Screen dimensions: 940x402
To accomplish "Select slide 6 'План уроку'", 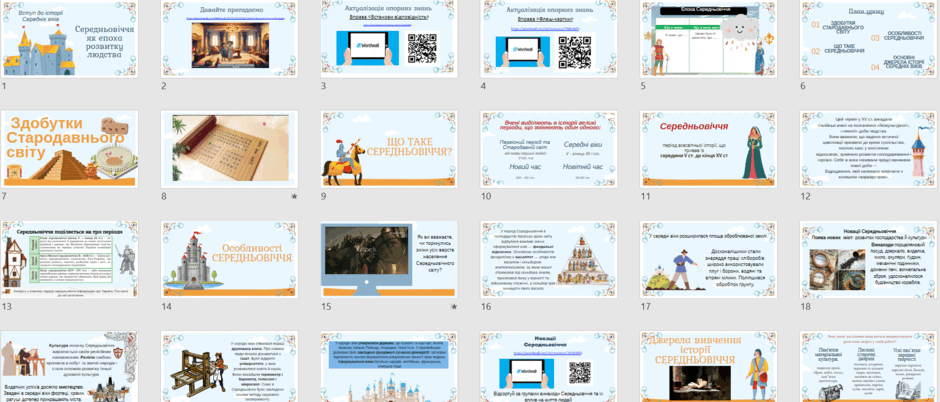I will 869,38.
